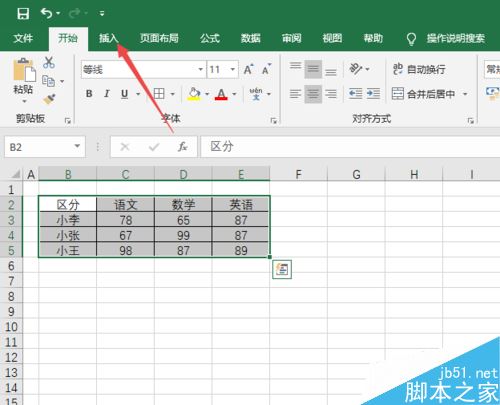The width and height of the screenshot is (500, 405).
Task: Toggle center horizontal alignment
Action: point(313,94)
